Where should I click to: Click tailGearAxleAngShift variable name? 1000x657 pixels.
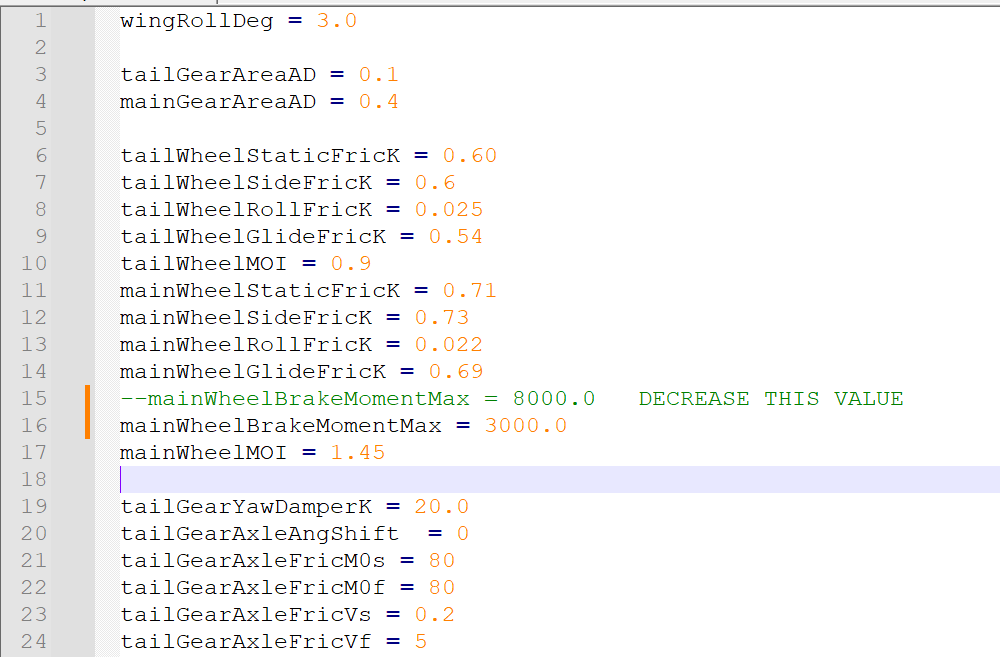pos(260,533)
